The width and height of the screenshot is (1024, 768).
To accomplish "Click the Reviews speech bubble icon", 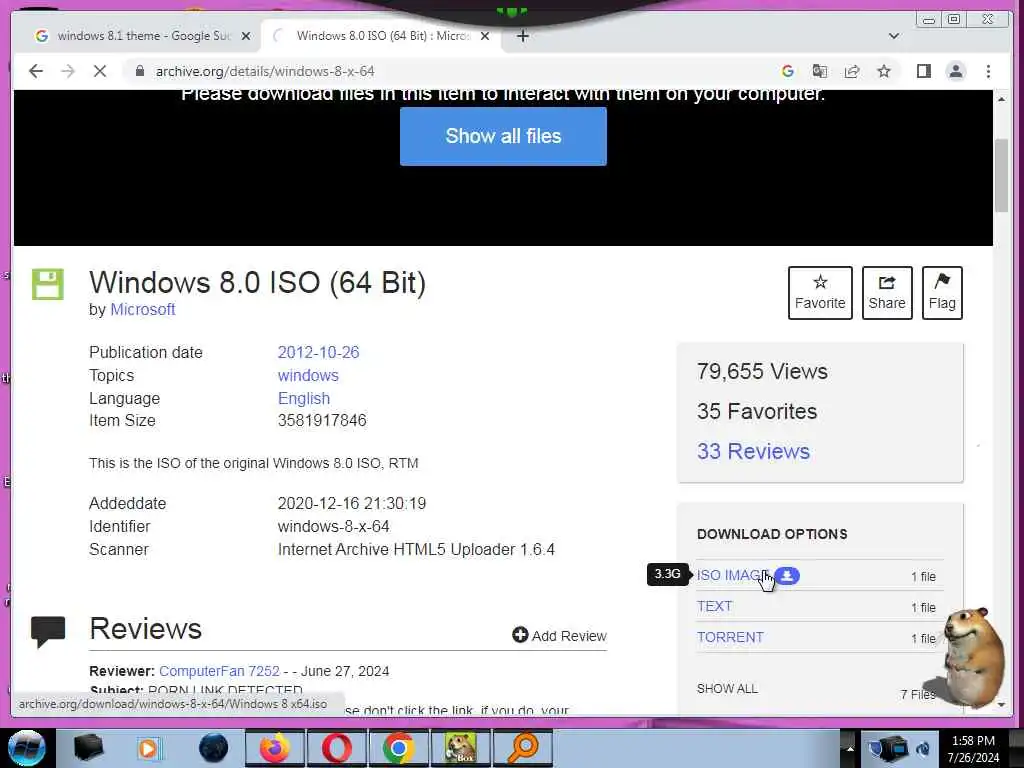I will (x=48, y=632).
